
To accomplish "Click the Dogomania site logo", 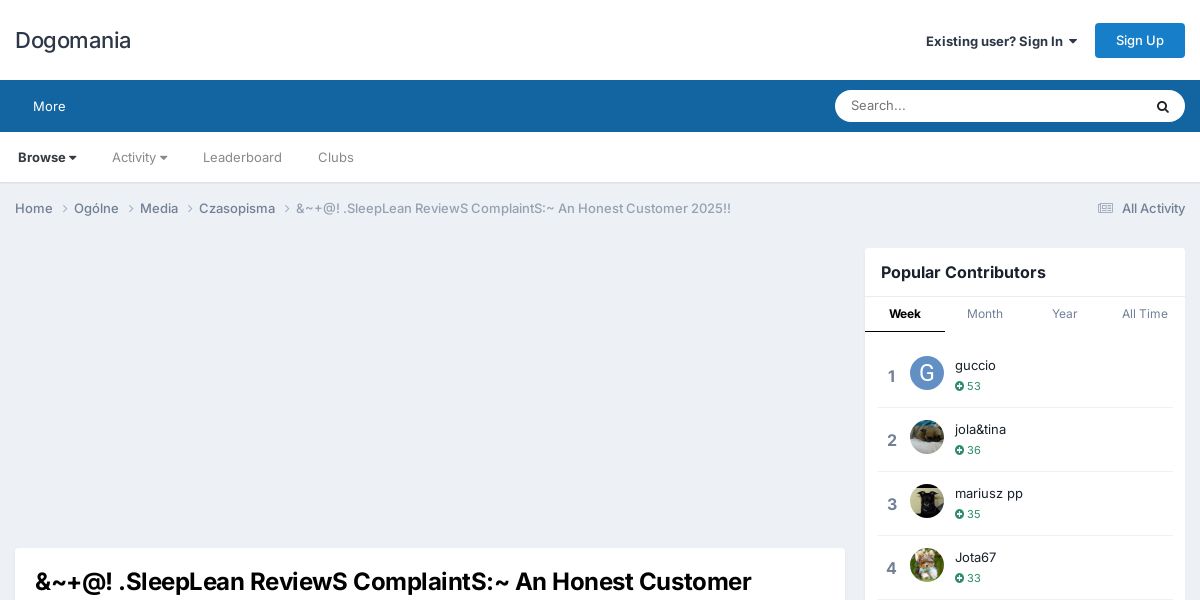I will click(73, 40).
